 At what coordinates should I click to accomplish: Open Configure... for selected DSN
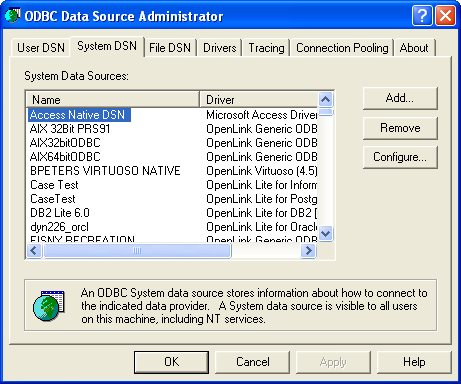point(400,157)
